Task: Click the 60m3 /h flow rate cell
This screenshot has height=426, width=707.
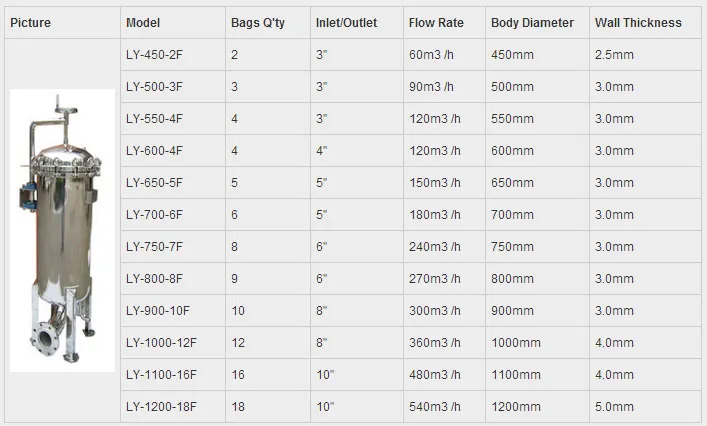Action: tap(431, 54)
